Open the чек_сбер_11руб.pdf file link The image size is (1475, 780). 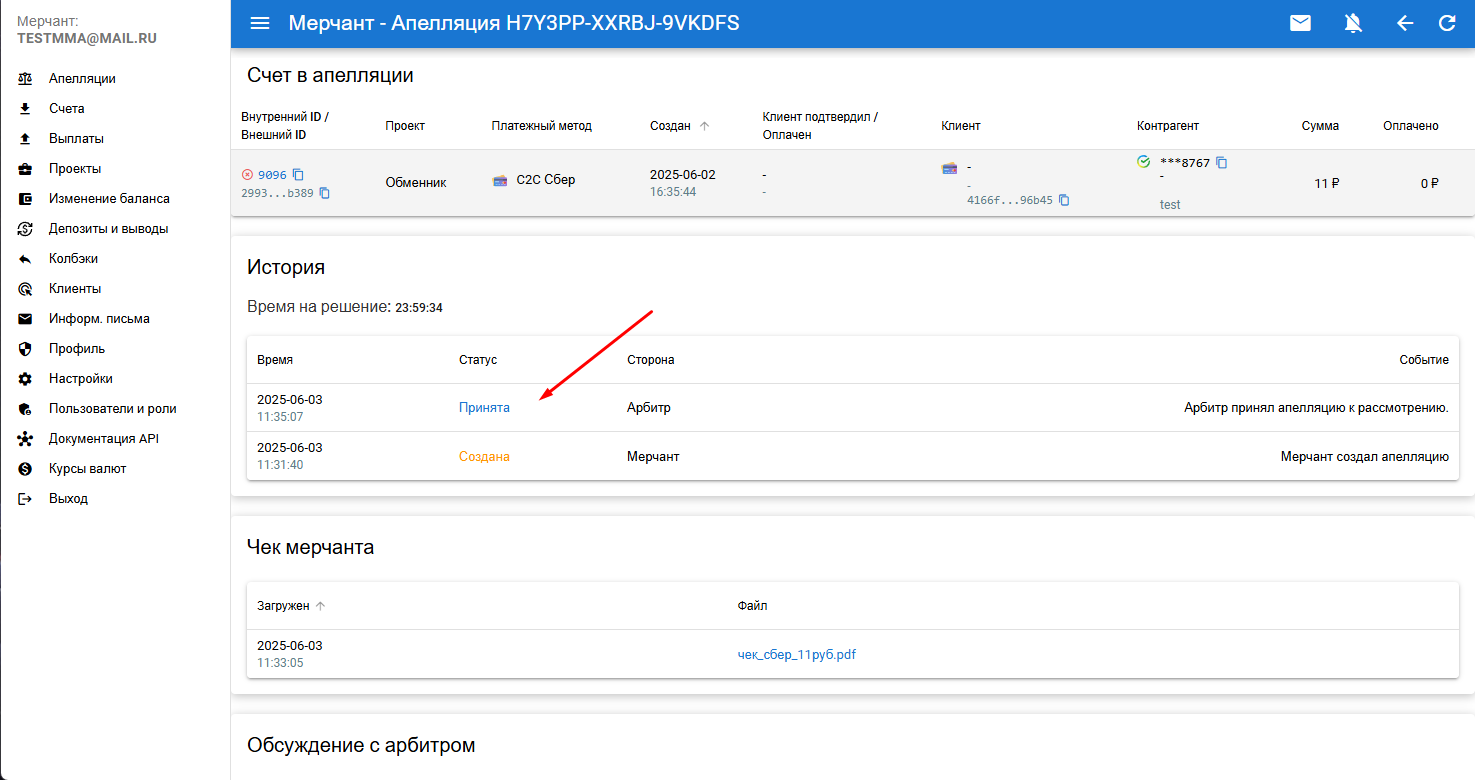click(x=796, y=655)
